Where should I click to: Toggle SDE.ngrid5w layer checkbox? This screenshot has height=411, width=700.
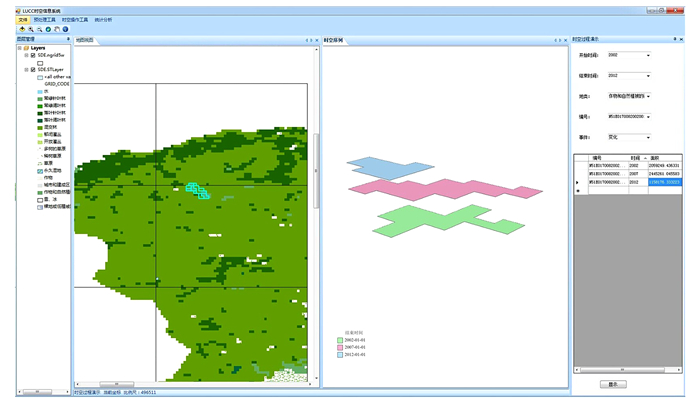click(33, 55)
